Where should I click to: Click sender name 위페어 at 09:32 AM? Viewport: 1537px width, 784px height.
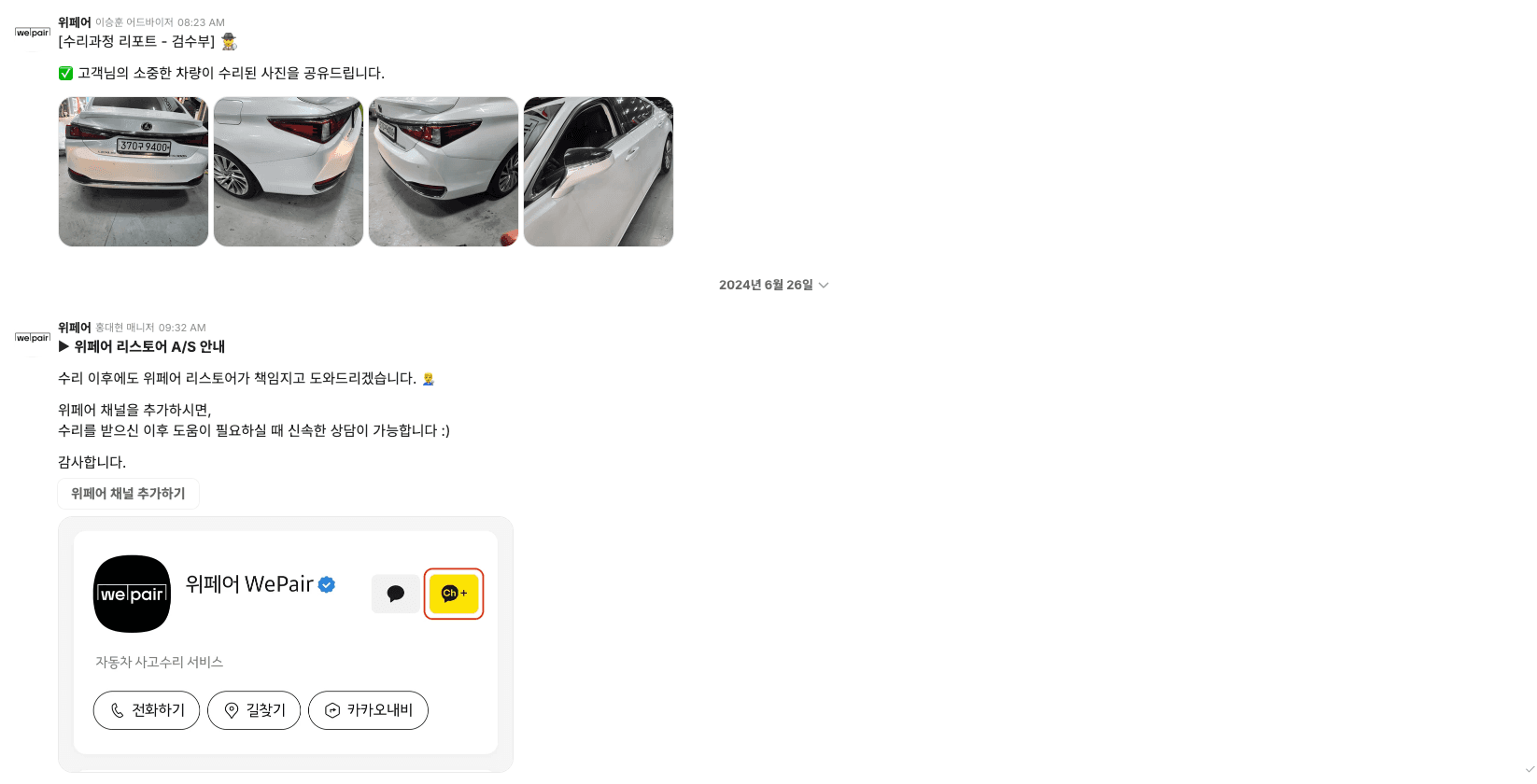click(75, 328)
